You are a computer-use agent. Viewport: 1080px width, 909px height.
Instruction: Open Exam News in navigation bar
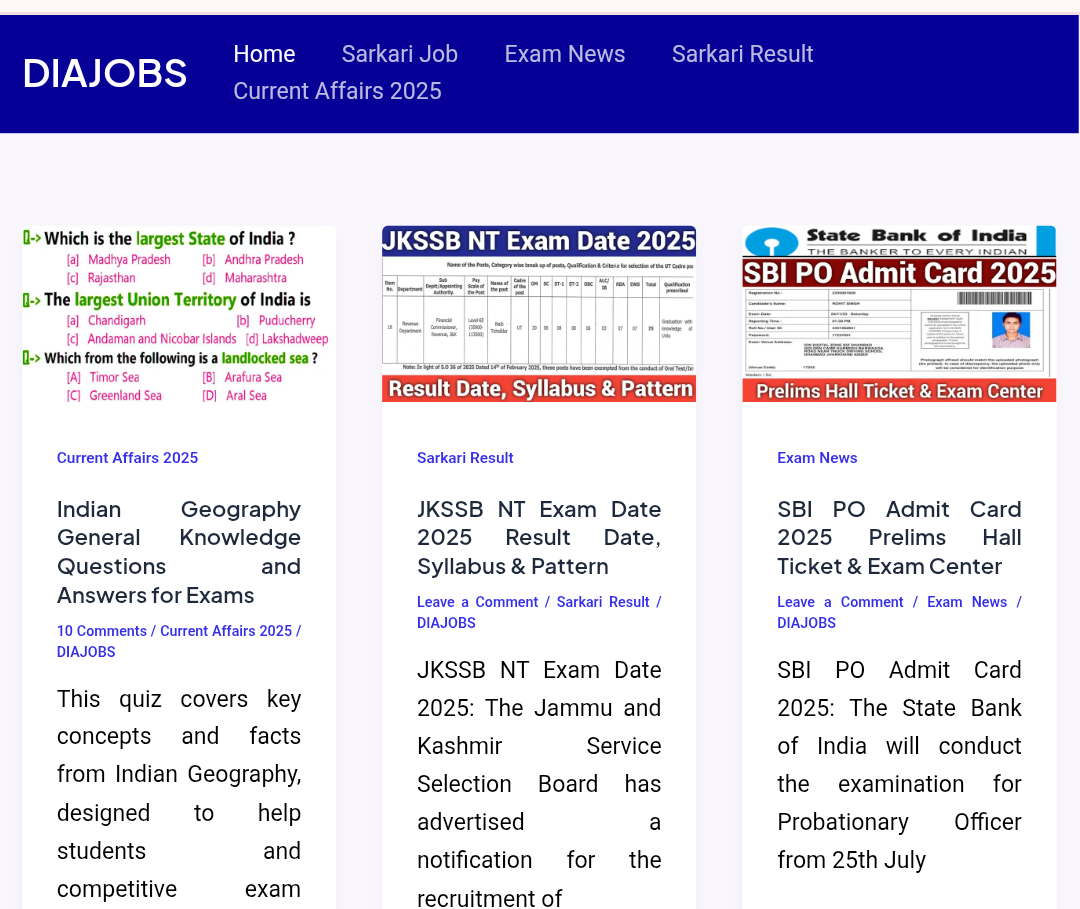(565, 54)
